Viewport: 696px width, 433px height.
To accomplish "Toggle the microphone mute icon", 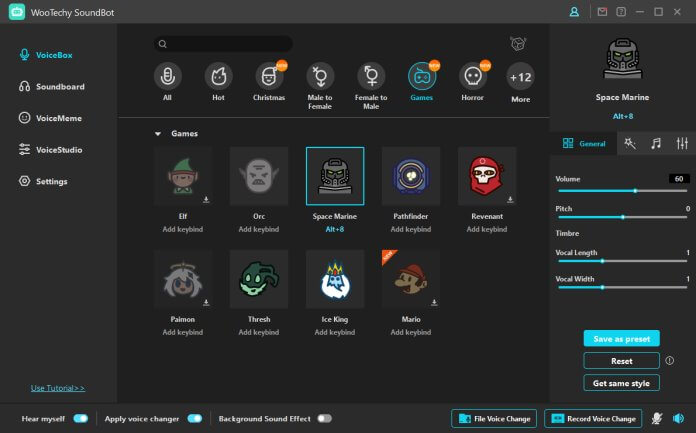I will (657, 418).
